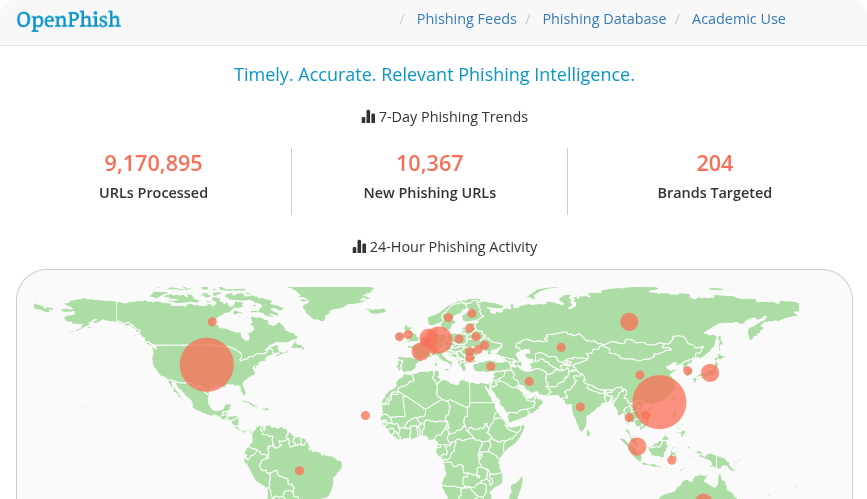
Task: Click the 7-Day Phishing Trends heading
Action: point(453,117)
